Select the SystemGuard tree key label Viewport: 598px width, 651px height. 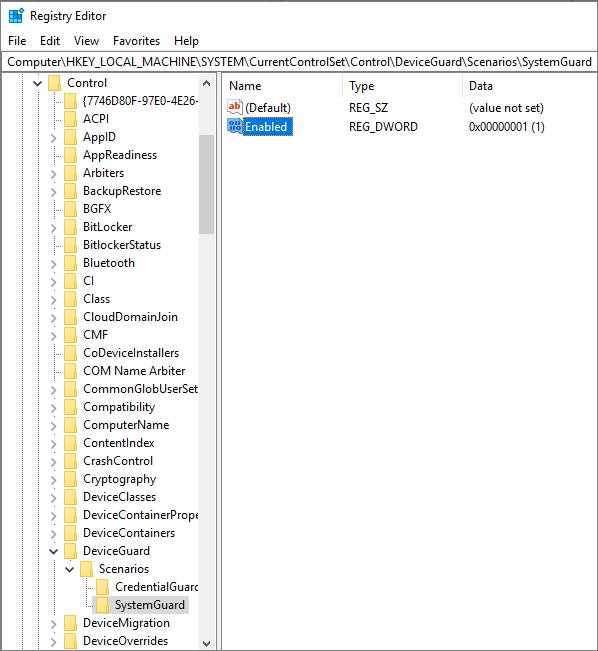click(x=150, y=605)
